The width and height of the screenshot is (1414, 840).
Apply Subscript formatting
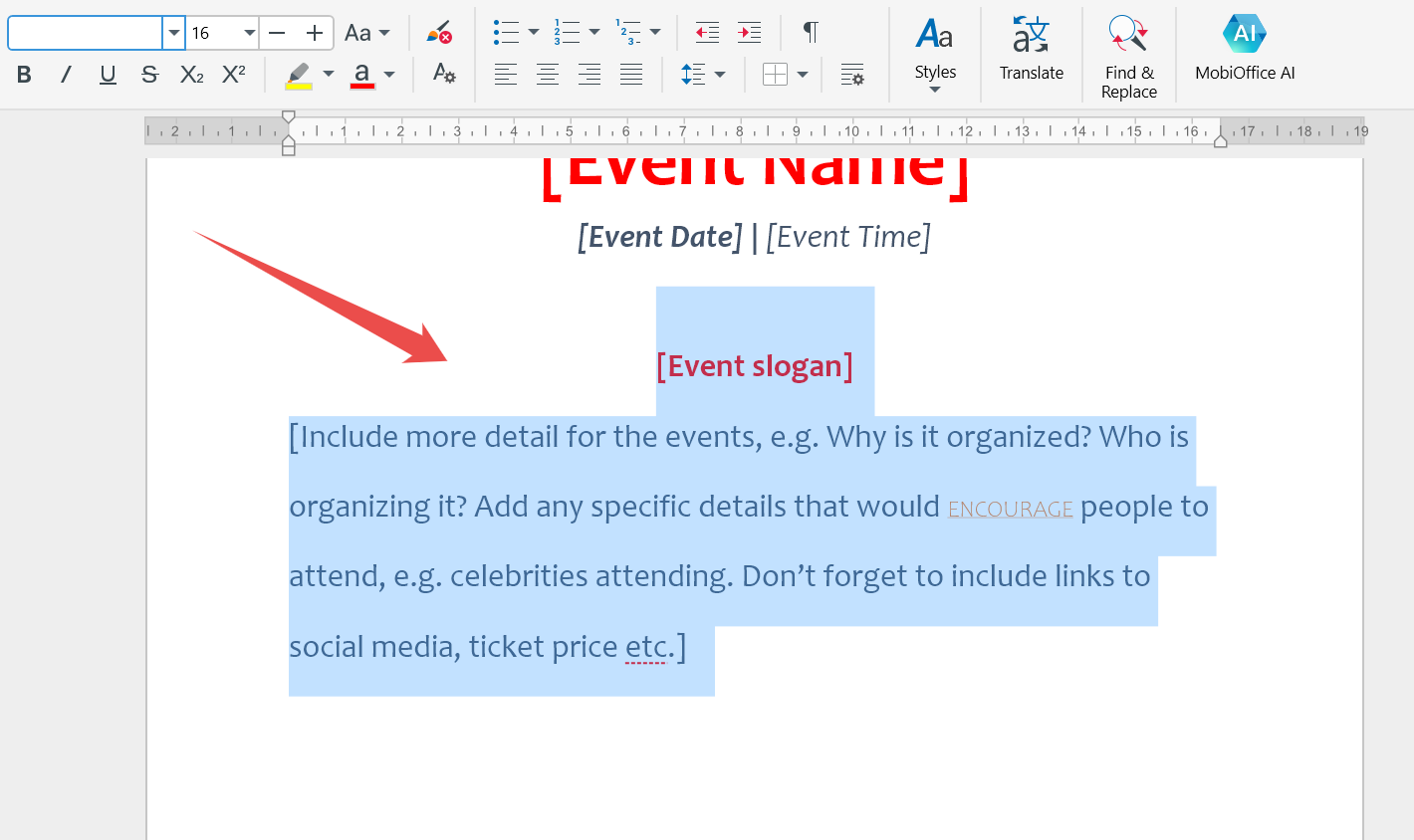(192, 75)
